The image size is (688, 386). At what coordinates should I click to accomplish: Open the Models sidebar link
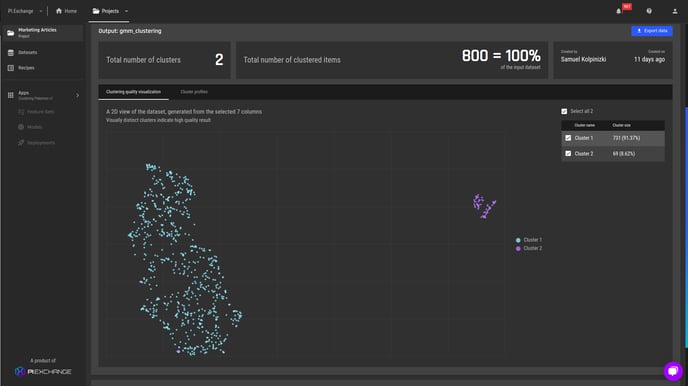pyautogui.click(x=35, y=127)
